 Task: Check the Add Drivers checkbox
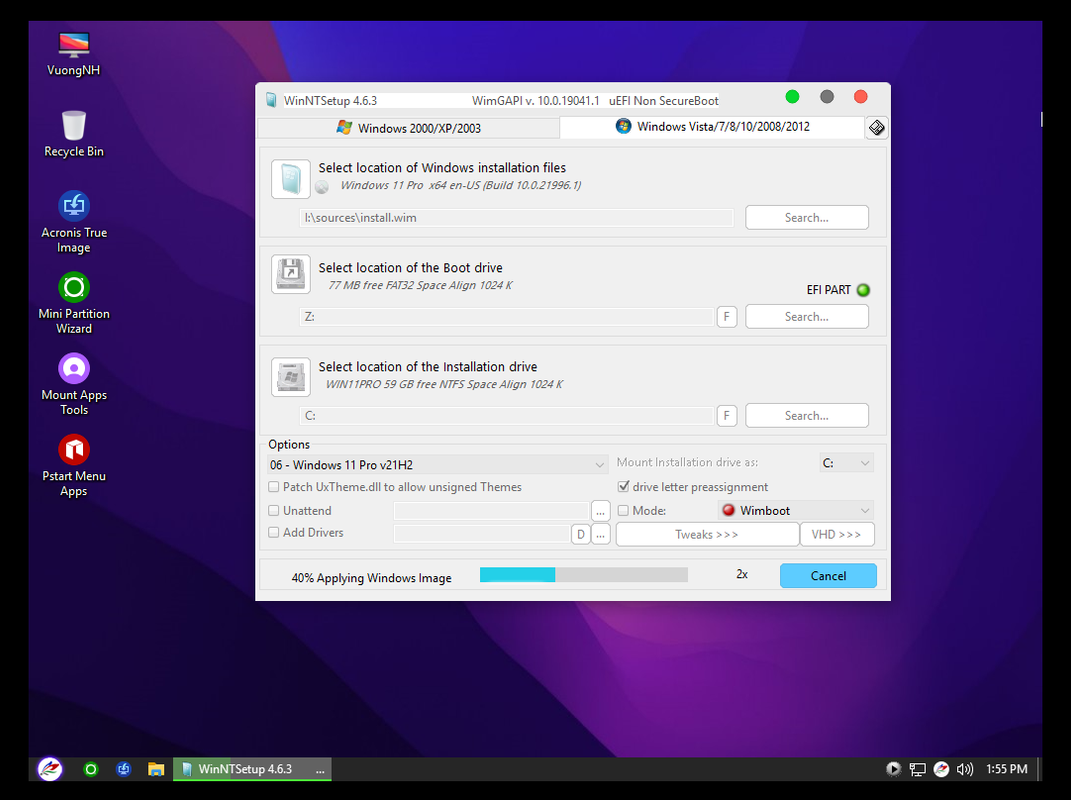[273, 532]
